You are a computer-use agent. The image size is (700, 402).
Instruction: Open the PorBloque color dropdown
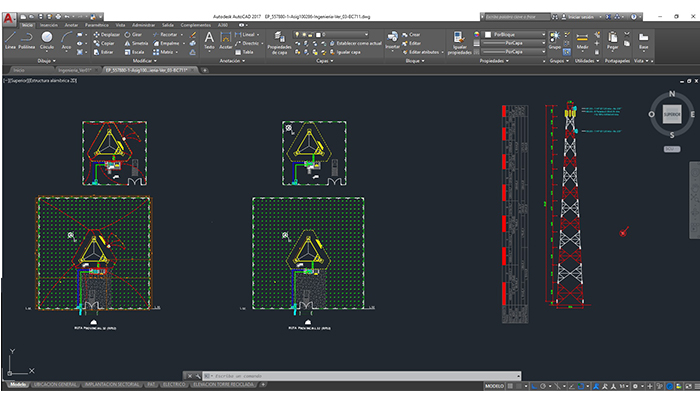pyautogui.click(x=511, y=34)
